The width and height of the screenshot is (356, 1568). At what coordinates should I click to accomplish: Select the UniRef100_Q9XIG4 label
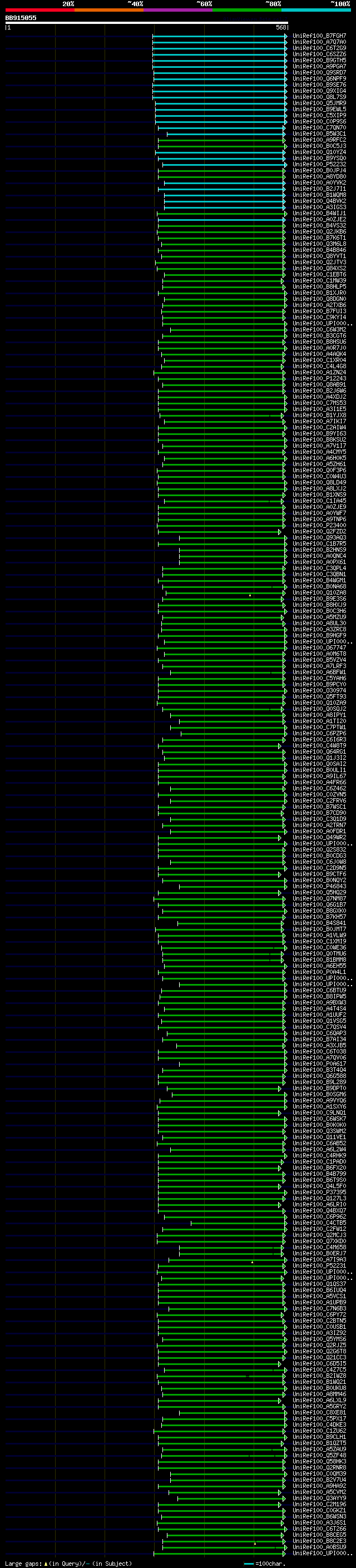point(319,91)
